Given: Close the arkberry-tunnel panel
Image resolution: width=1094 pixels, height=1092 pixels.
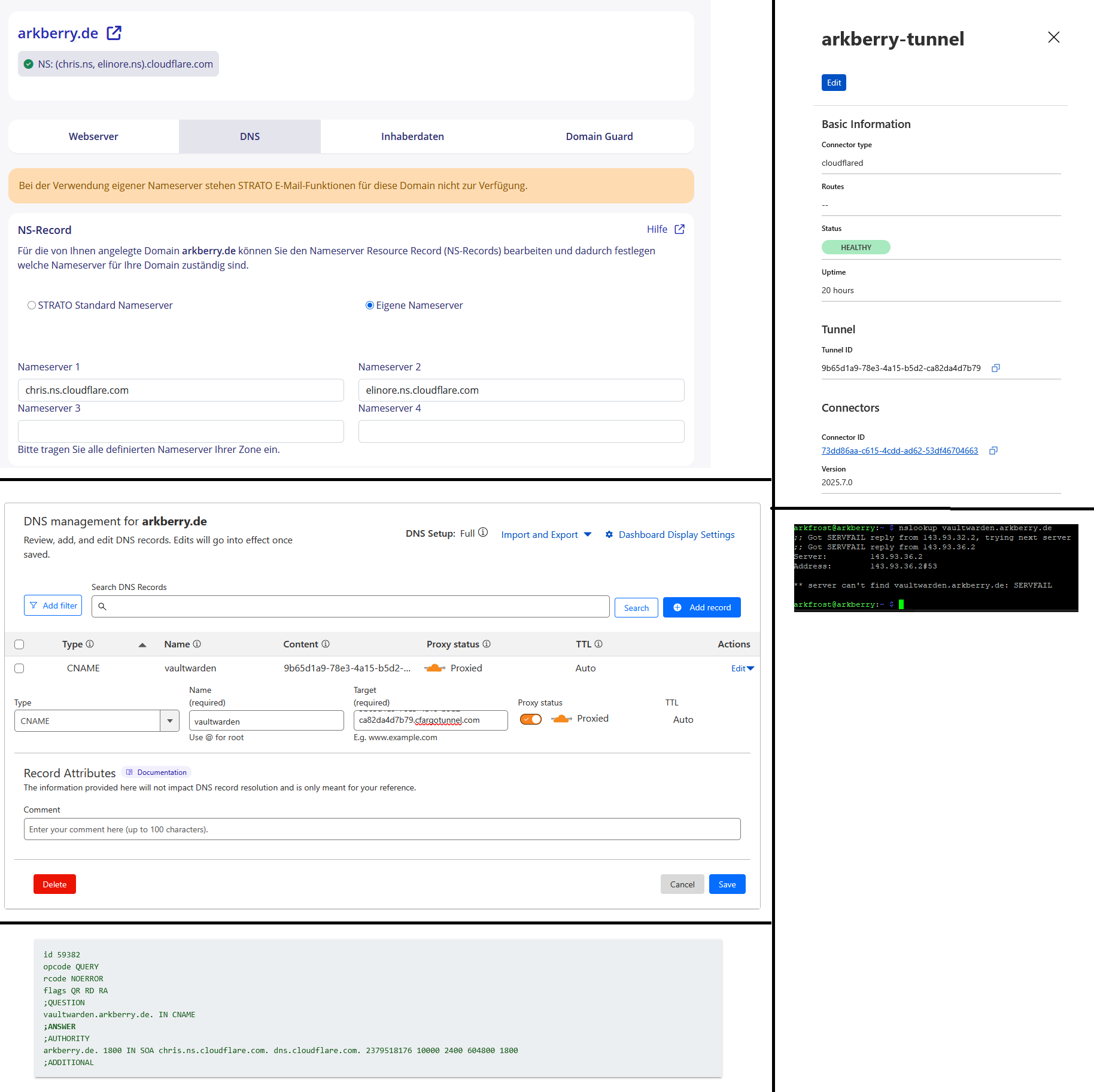Looking at the screenshot, I should point(1054,37).
